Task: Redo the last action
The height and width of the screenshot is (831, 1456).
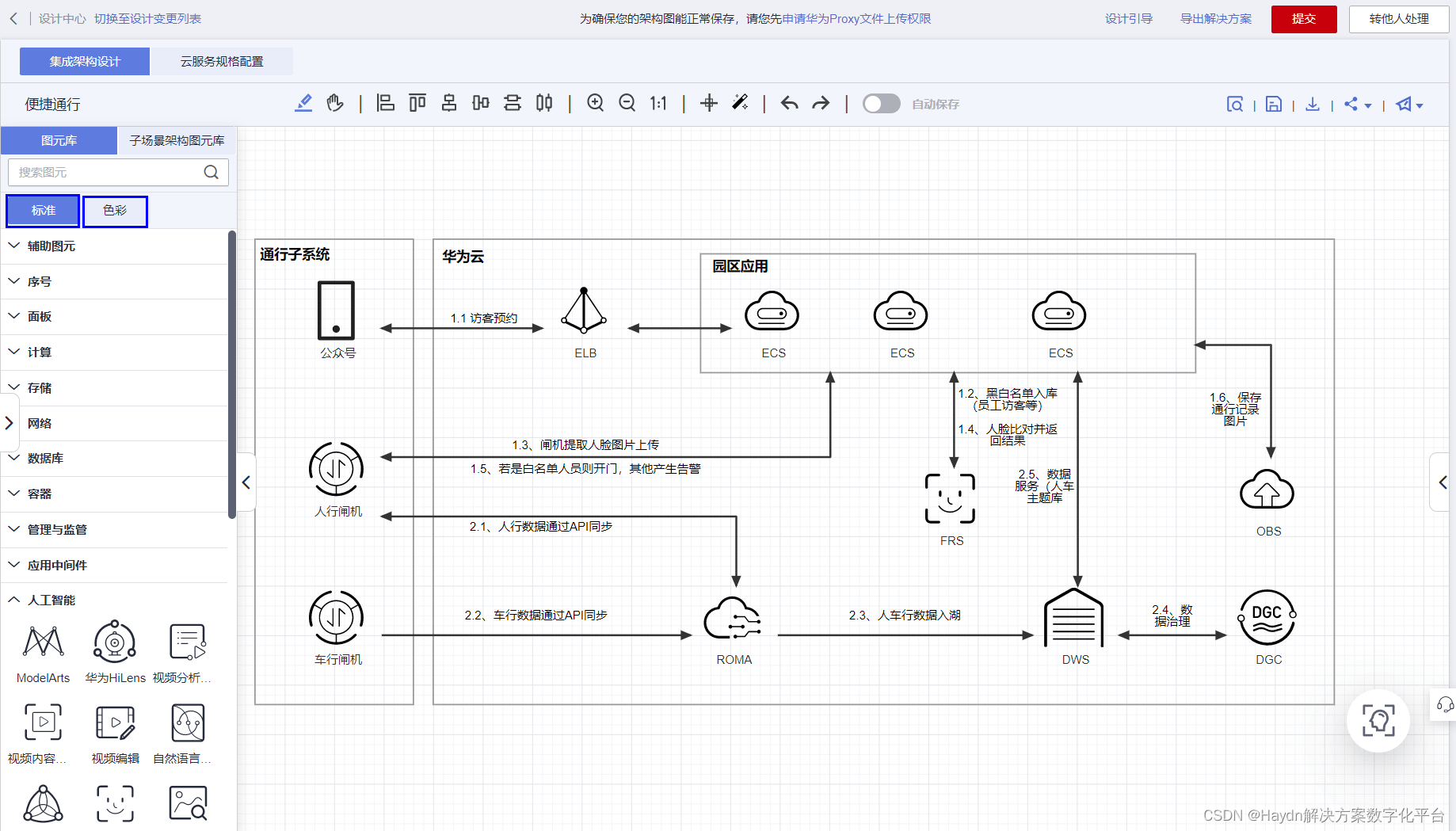Action: (x=821, y=103)
